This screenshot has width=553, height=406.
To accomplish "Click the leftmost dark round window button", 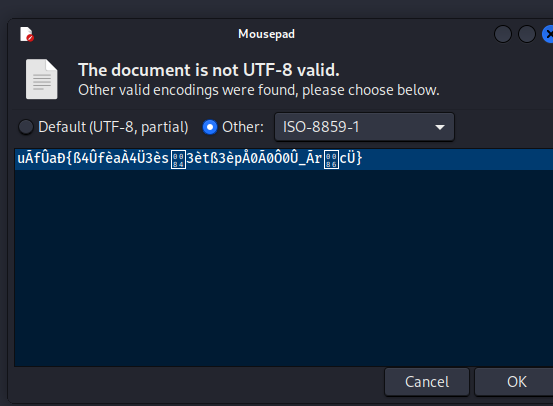I will point(503,34).
